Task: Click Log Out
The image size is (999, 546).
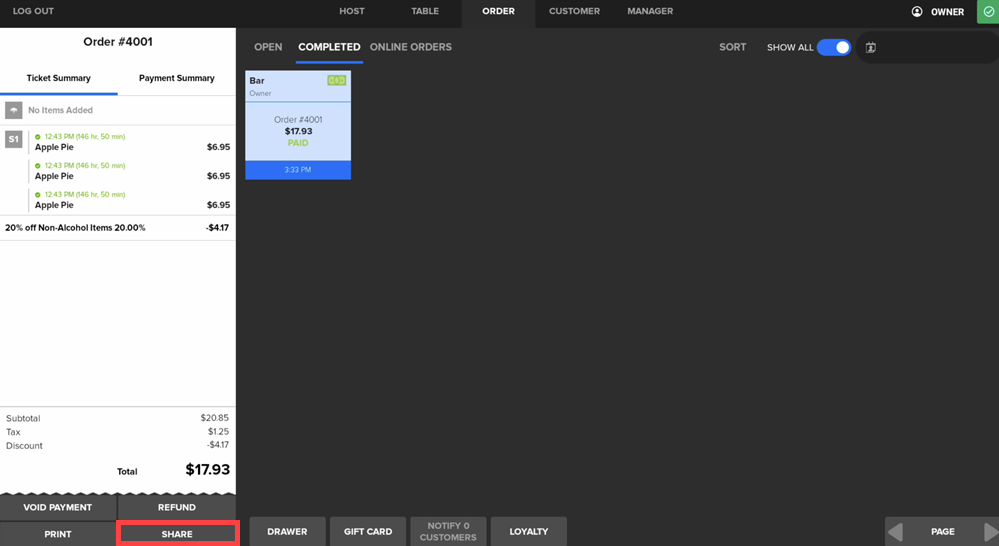Action: [33, 11]
